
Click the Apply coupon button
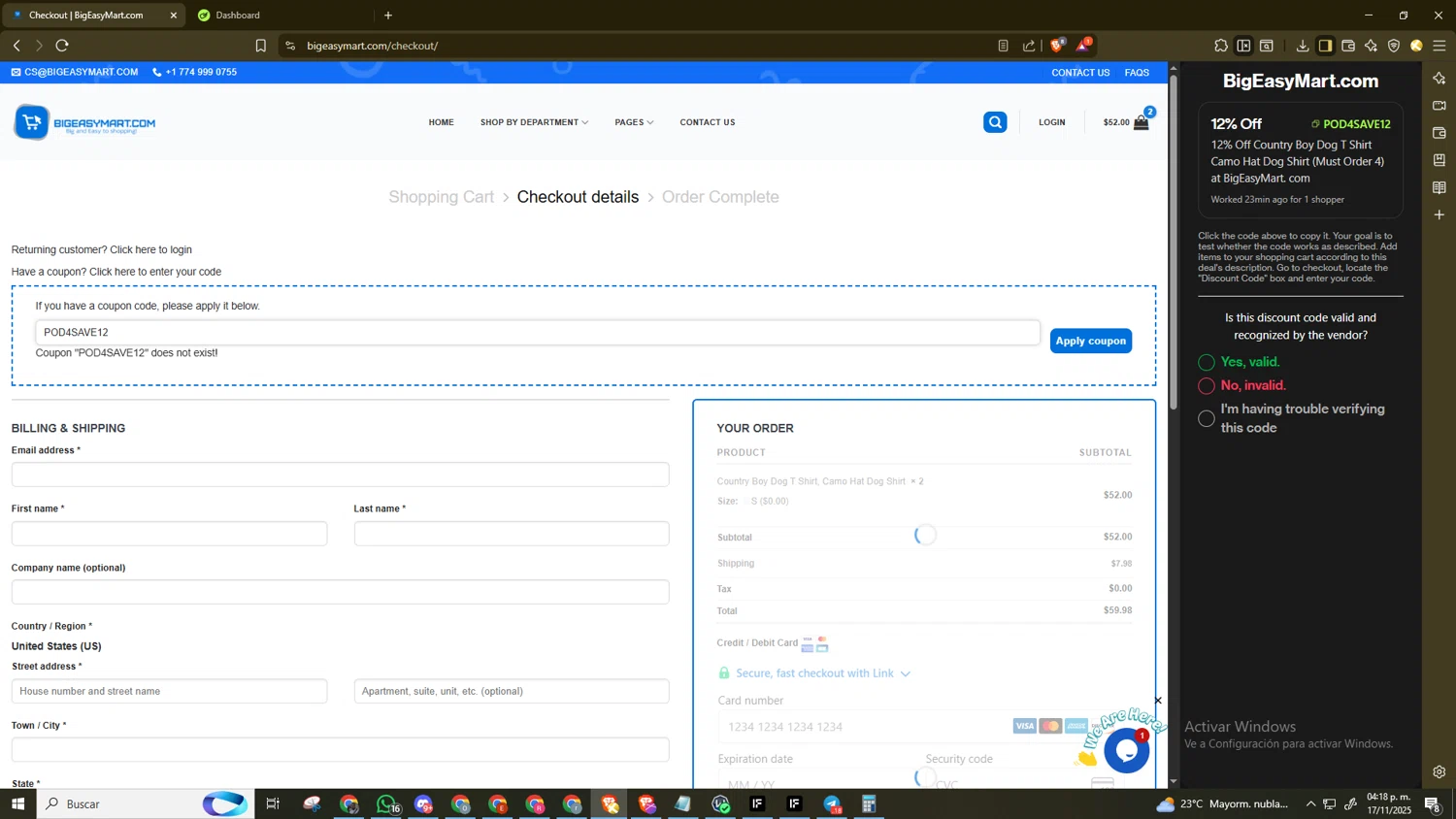coord(1091,341)
